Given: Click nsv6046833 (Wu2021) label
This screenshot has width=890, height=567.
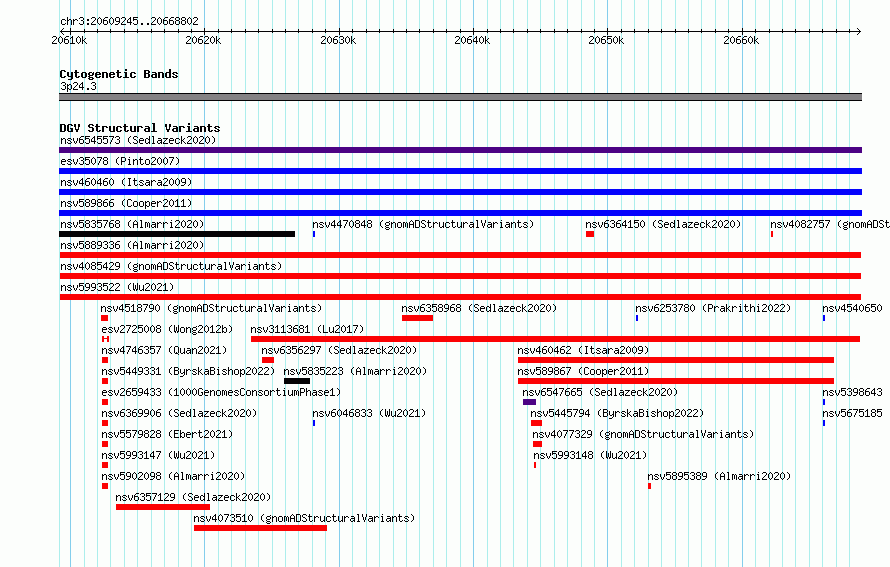Looking at the screenshot, I should tap(369, 413).
